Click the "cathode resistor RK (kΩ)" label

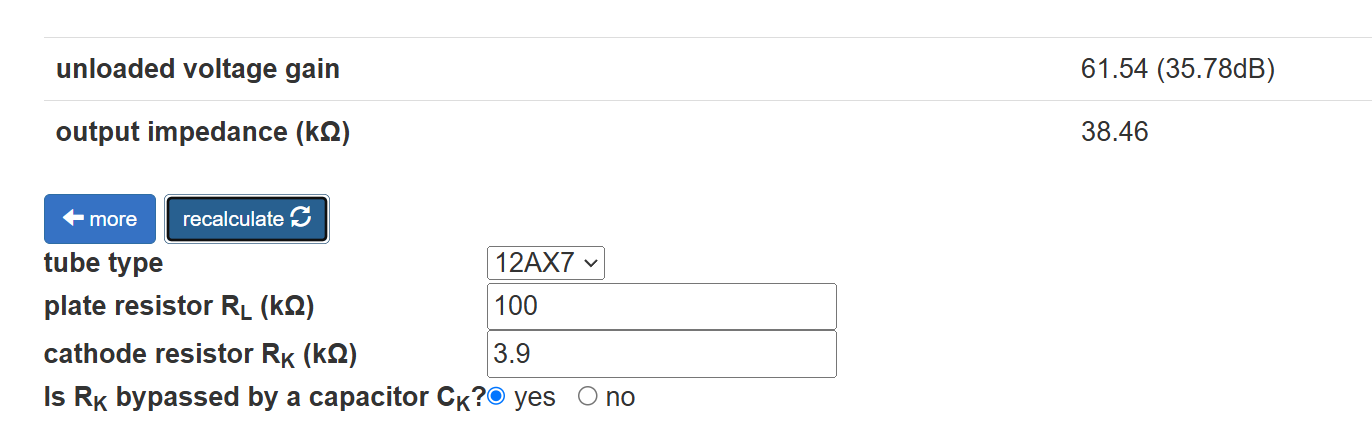click(200, 354)
